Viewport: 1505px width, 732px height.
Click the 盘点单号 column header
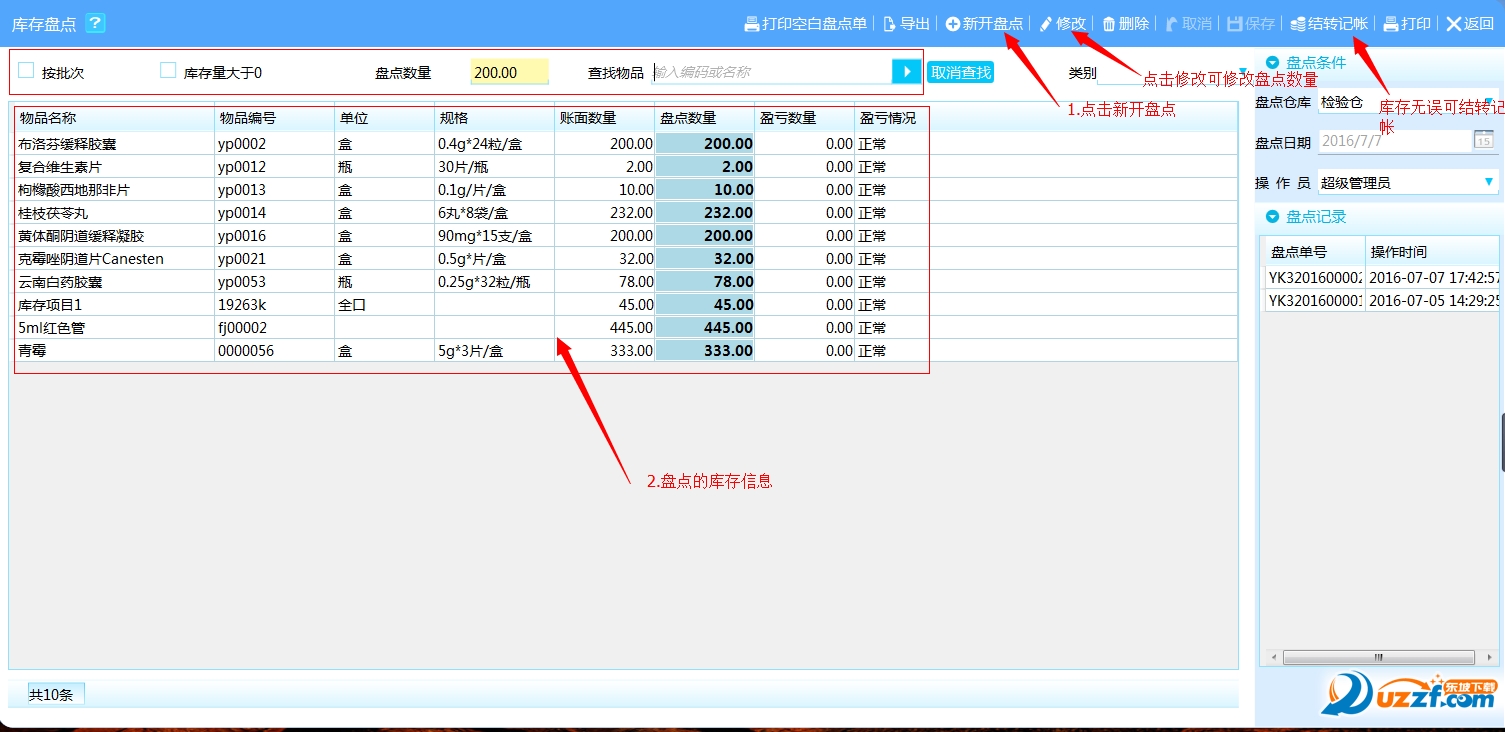point(1315,252)
